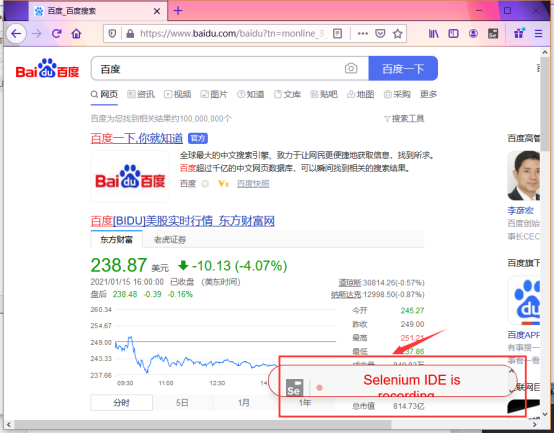This screenshot has height=433, width=554.
Task: Show the sidebars icon
Action: [x=453, y=34]
